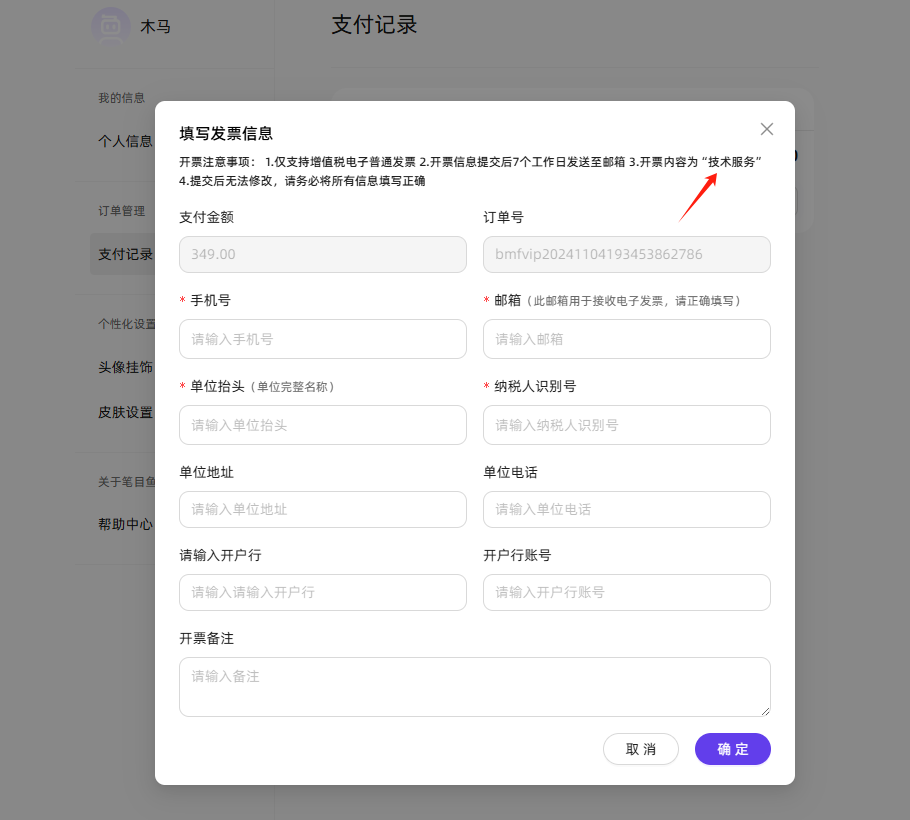Click the 单位抬头 company title input
Viewport: 910px width, 820px height.
coord(323,425)
